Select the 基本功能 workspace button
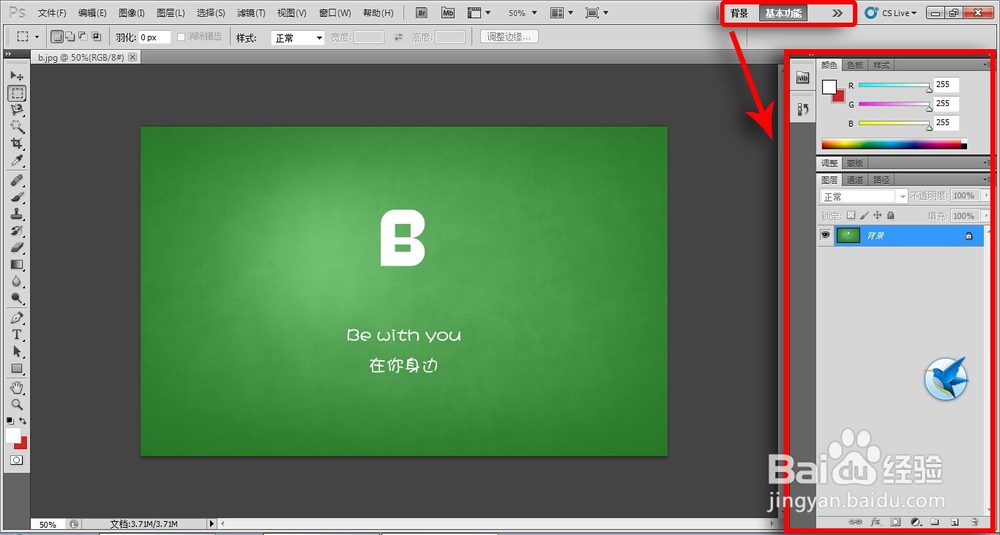Image resolution: width=1000 pixels, height=535 pixels. [x=783, y=13]
